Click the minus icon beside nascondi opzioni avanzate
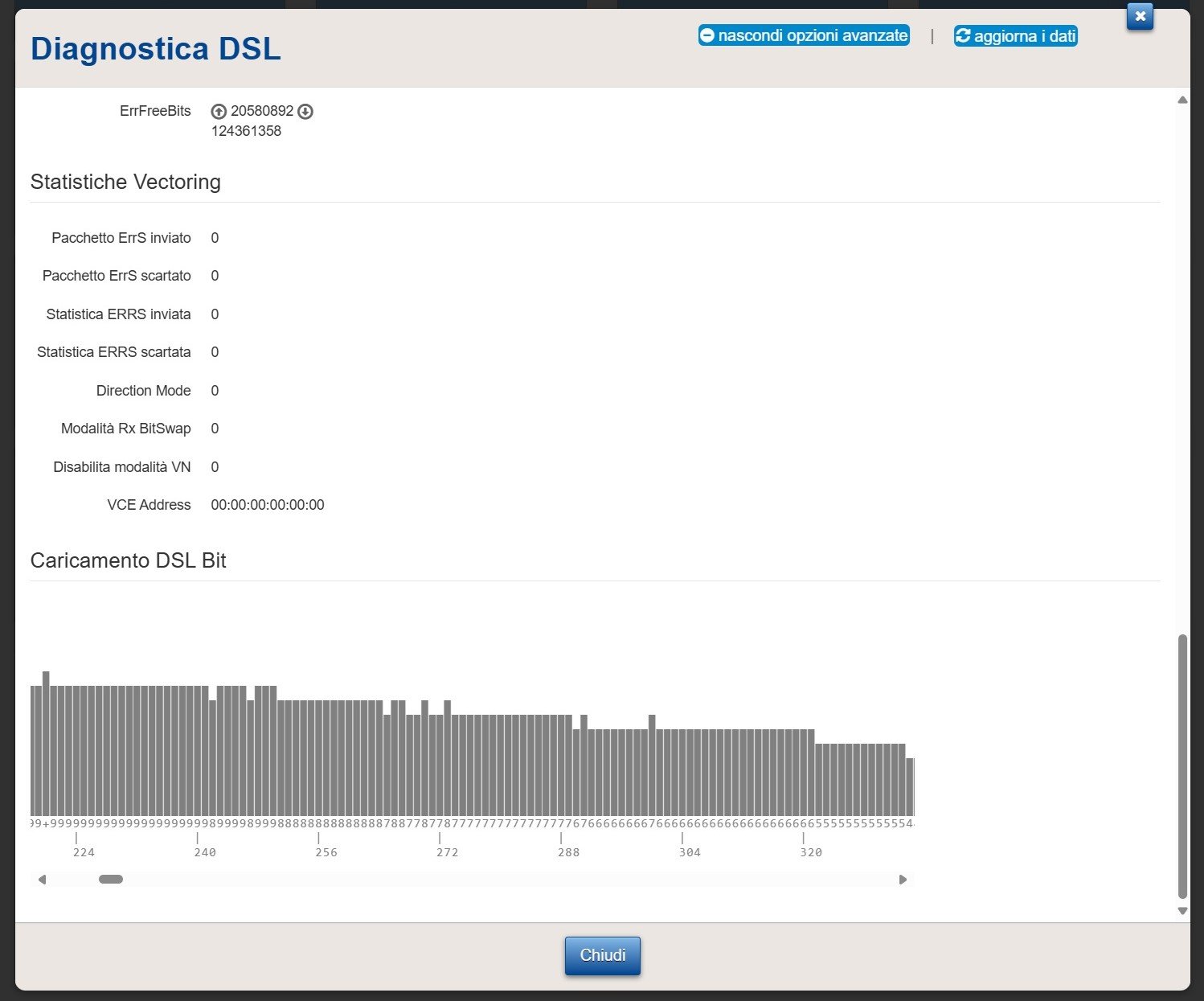 pos(707,35)
